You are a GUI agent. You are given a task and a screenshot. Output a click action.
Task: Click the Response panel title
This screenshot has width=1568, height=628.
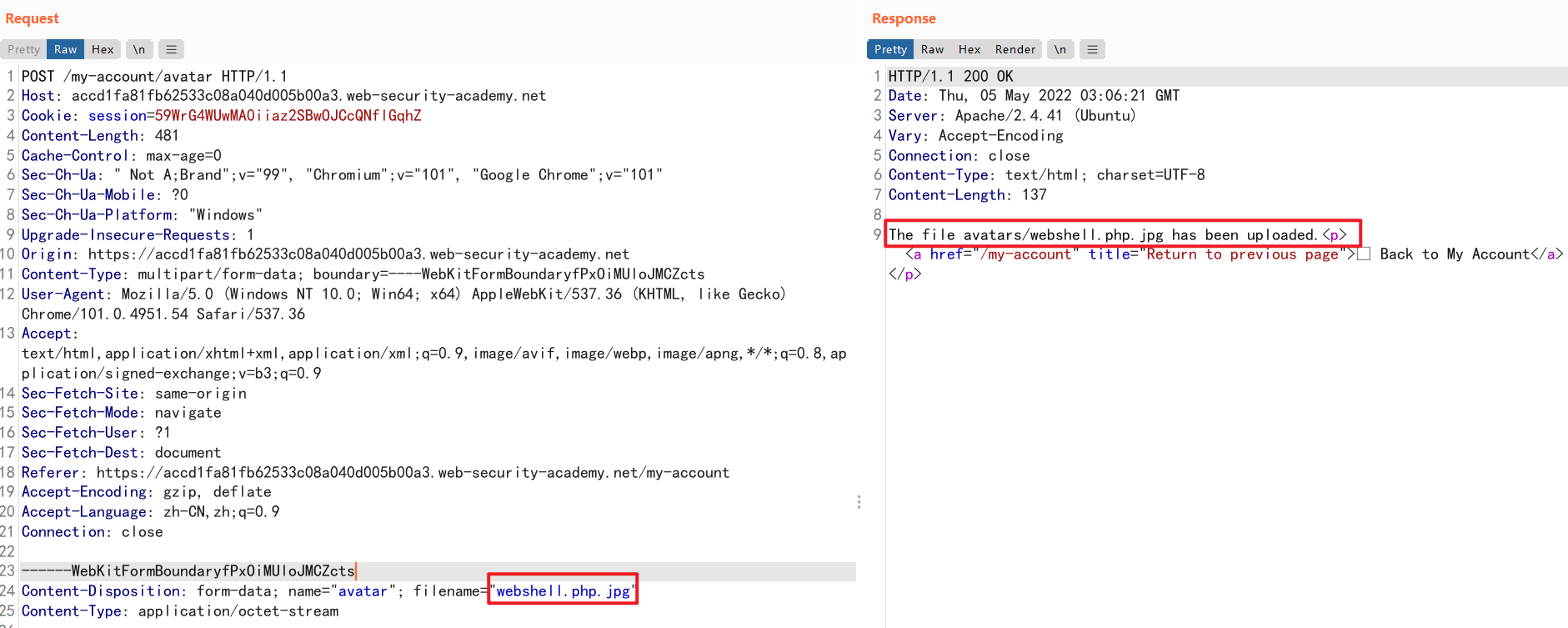coord(904,18)
